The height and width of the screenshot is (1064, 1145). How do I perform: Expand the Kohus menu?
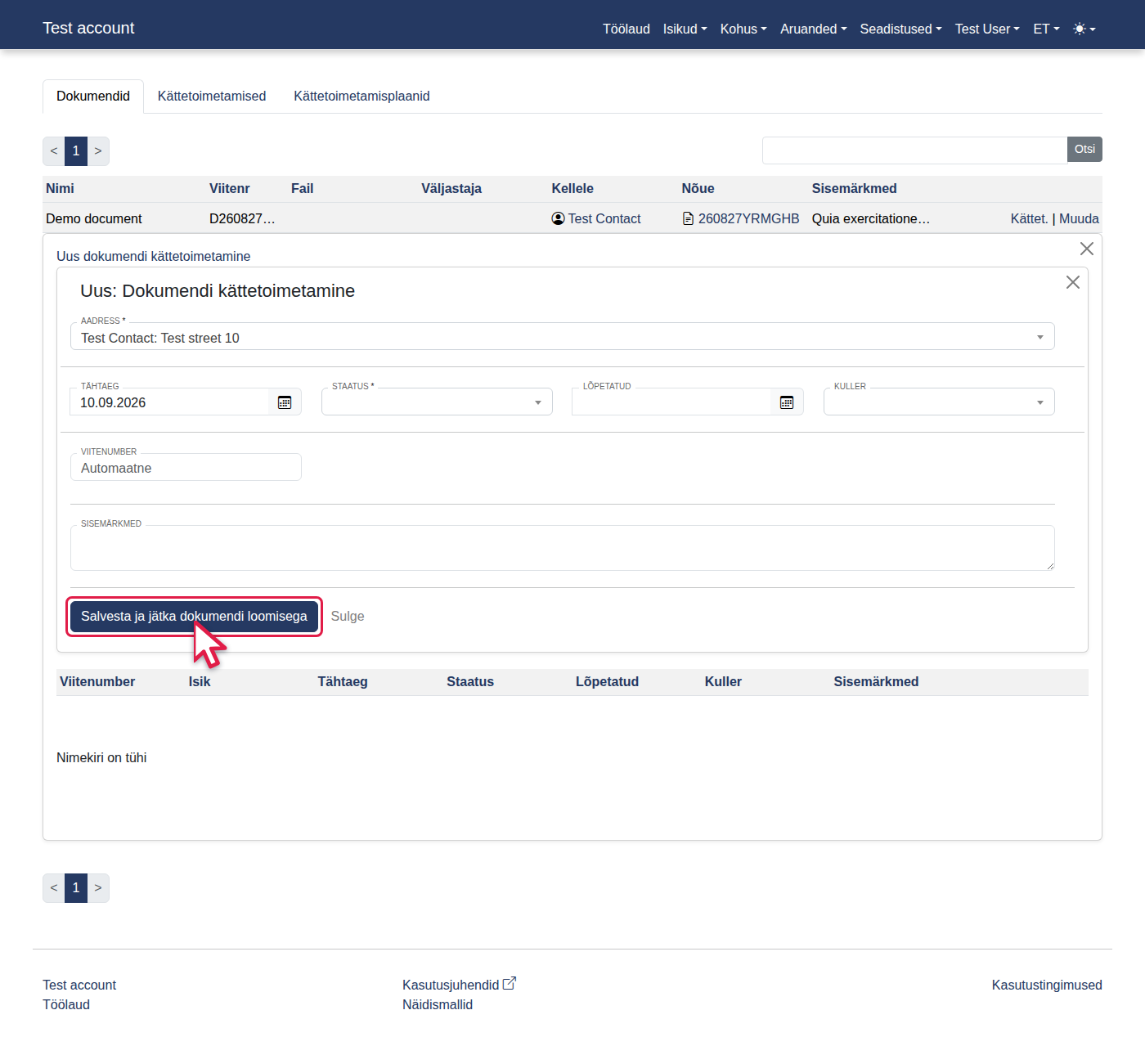tap(743, 29)
